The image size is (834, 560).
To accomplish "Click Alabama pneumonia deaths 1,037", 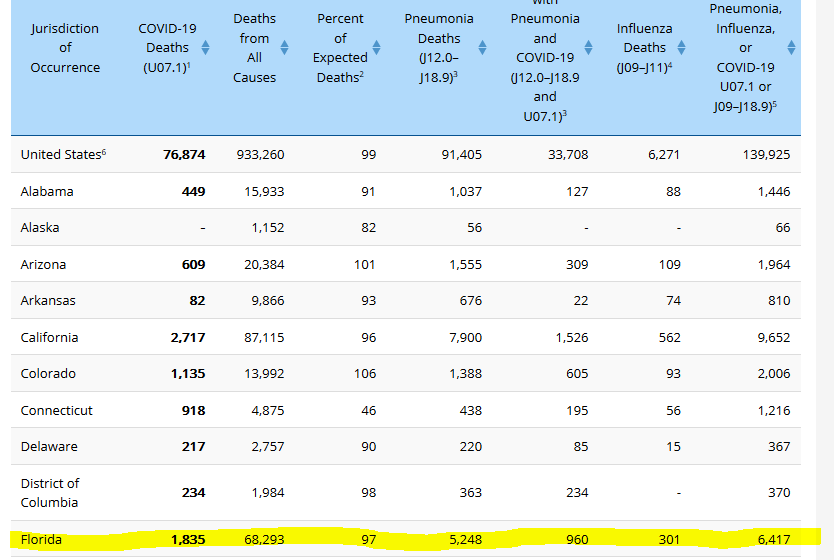I will point(465,191).
